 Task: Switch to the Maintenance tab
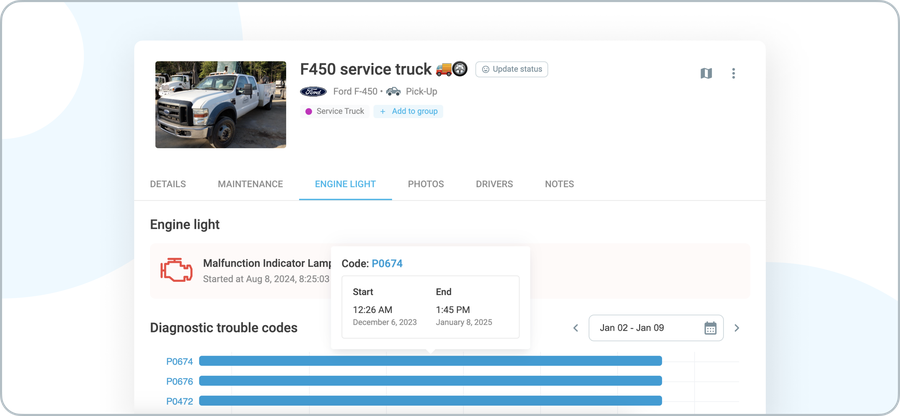pos(250,184)
